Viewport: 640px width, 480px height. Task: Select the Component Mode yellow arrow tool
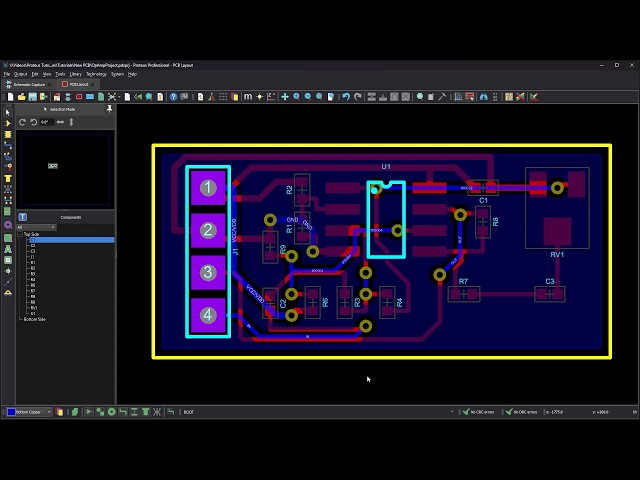8,123
